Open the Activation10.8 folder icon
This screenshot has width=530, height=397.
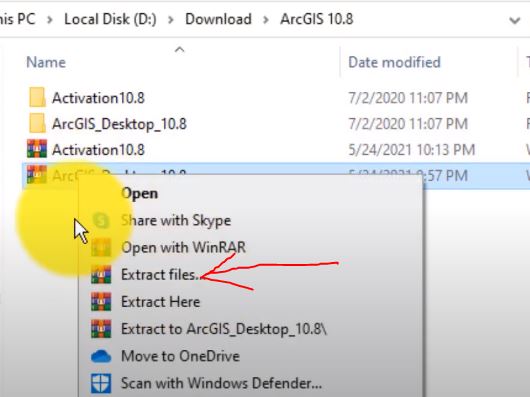[x=37, y=97]
